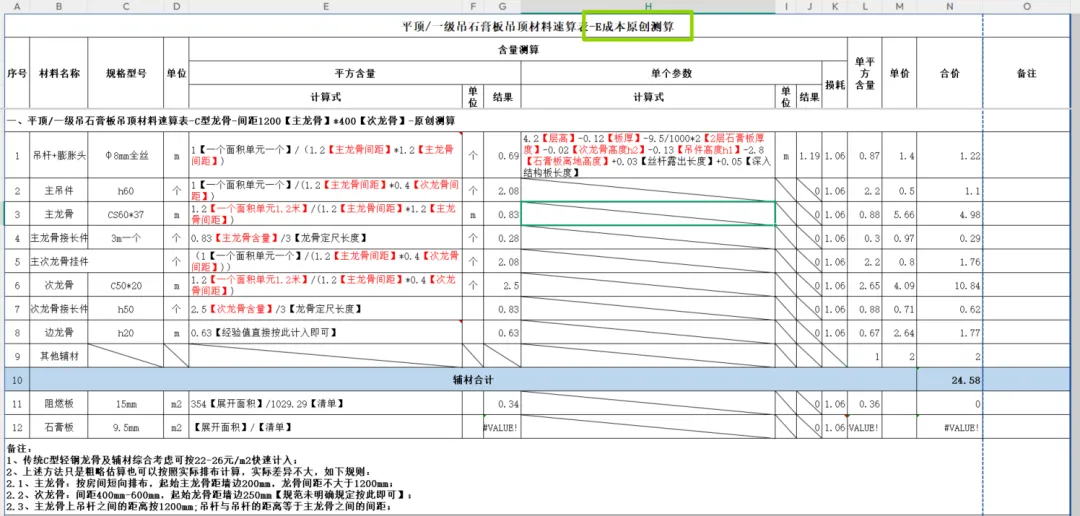Screen dimensions: 1080x516
Task: Click the 合价 header cell
Action: [x=950, y=74]
